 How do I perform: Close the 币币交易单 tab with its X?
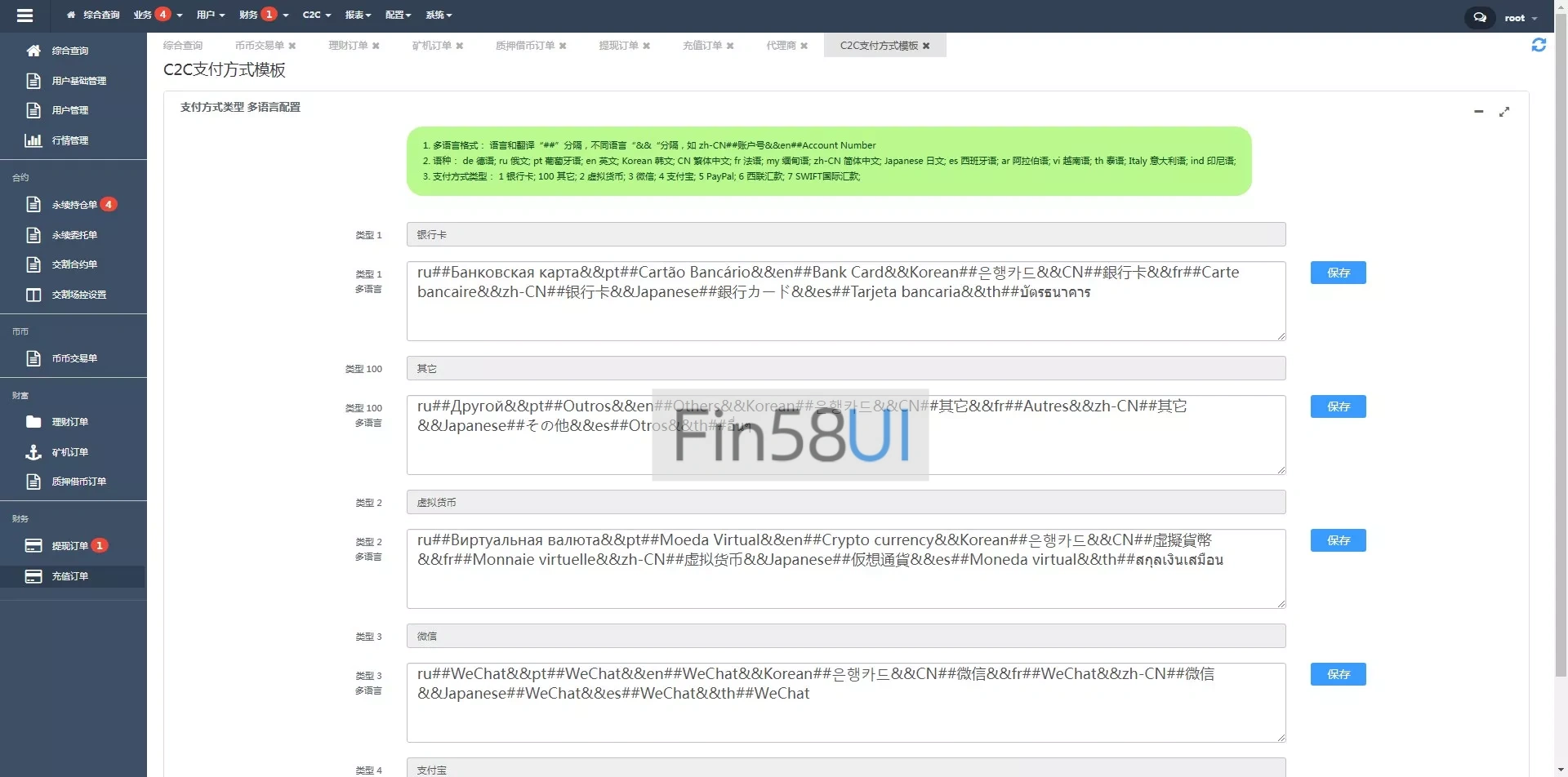pyautogui.click(x=292, y=46)
